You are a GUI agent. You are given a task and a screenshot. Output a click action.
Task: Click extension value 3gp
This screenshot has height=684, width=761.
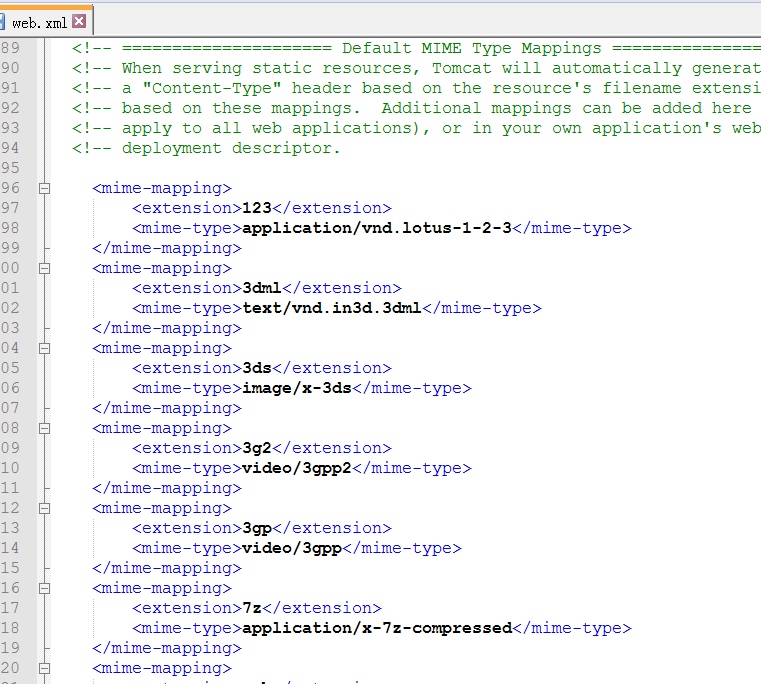point(257,528)
